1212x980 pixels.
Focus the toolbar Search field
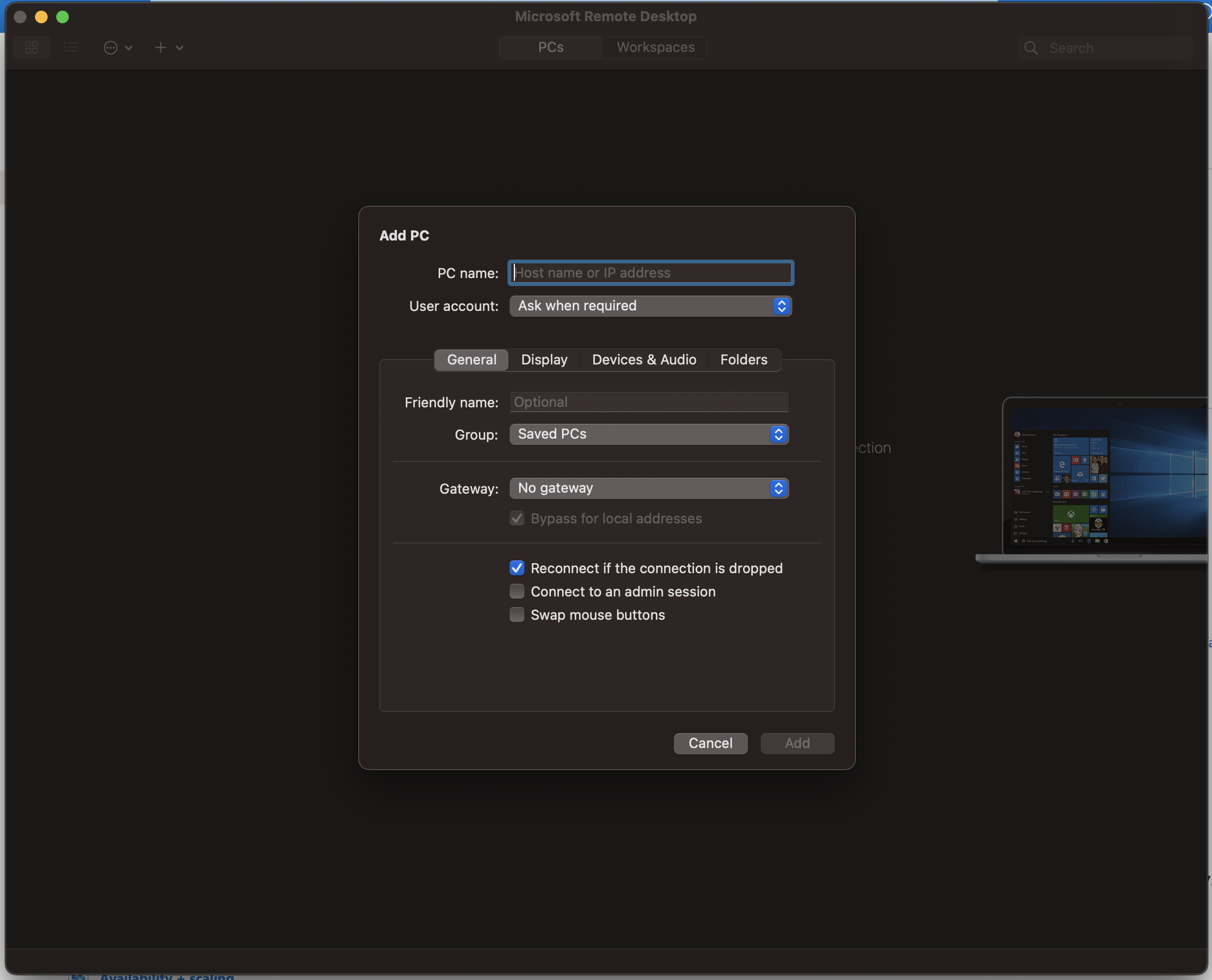tap(1106, 48)
